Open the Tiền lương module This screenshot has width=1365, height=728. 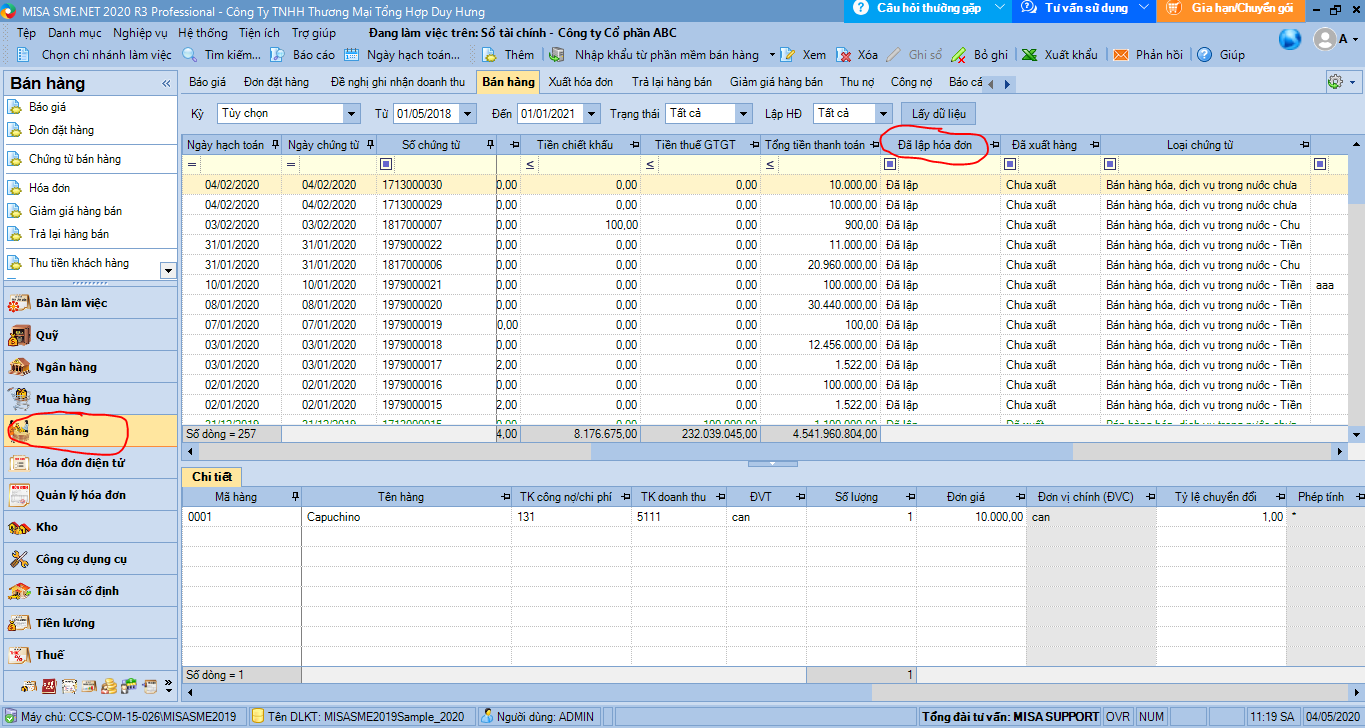pos(90,623)
